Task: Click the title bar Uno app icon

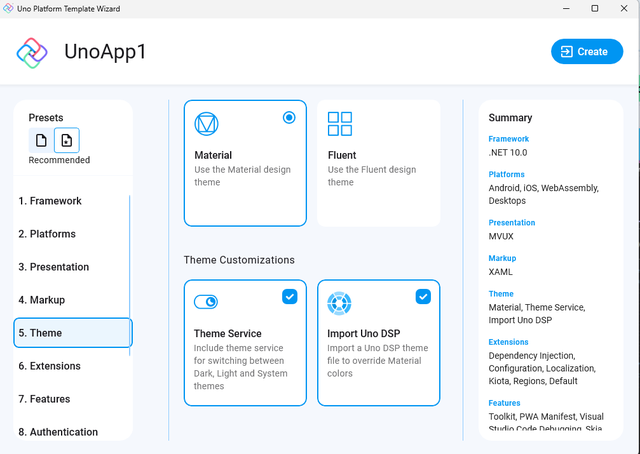Action: tap(9, 8)
